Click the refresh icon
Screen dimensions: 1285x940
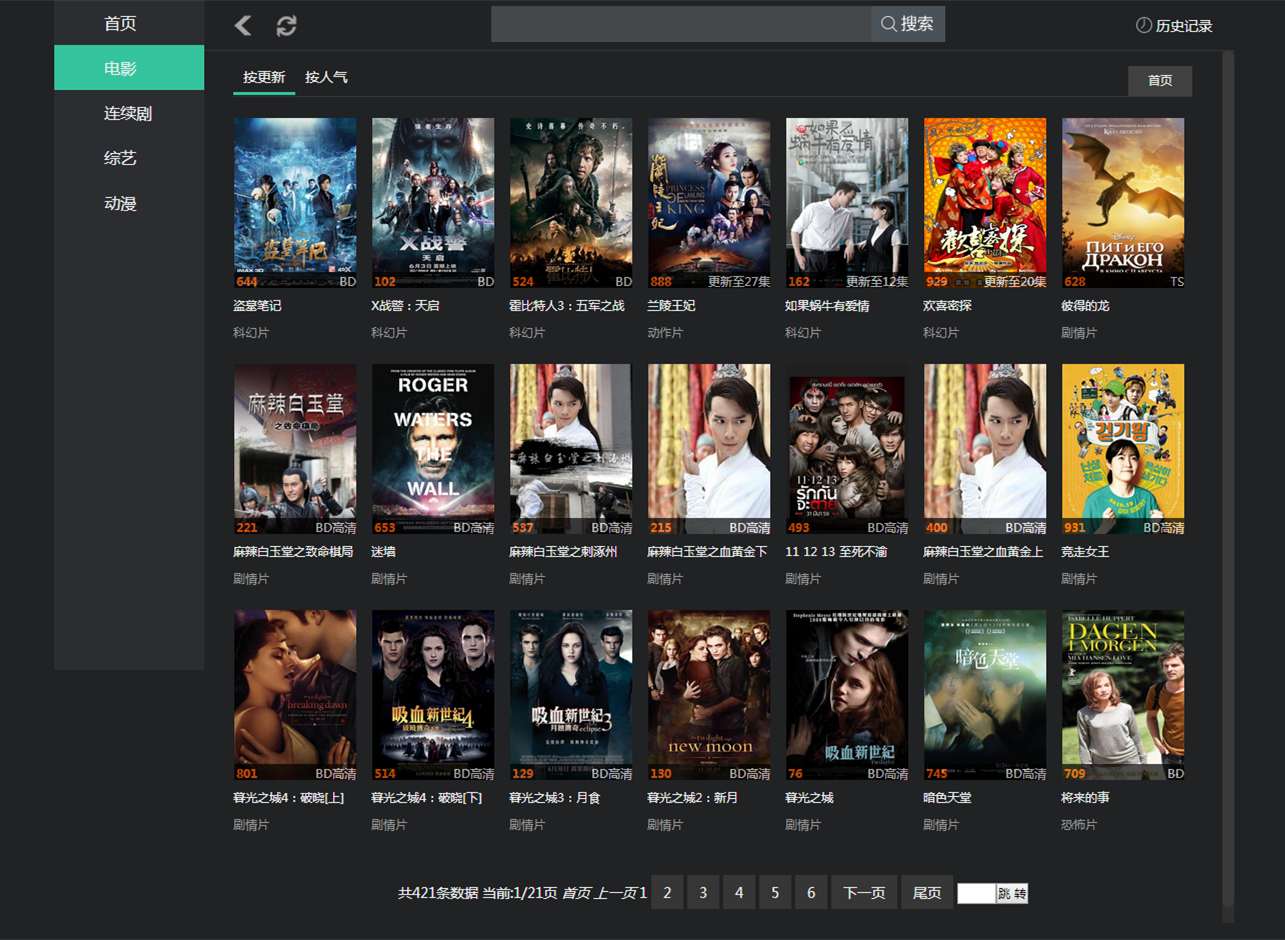coord(286,25)
